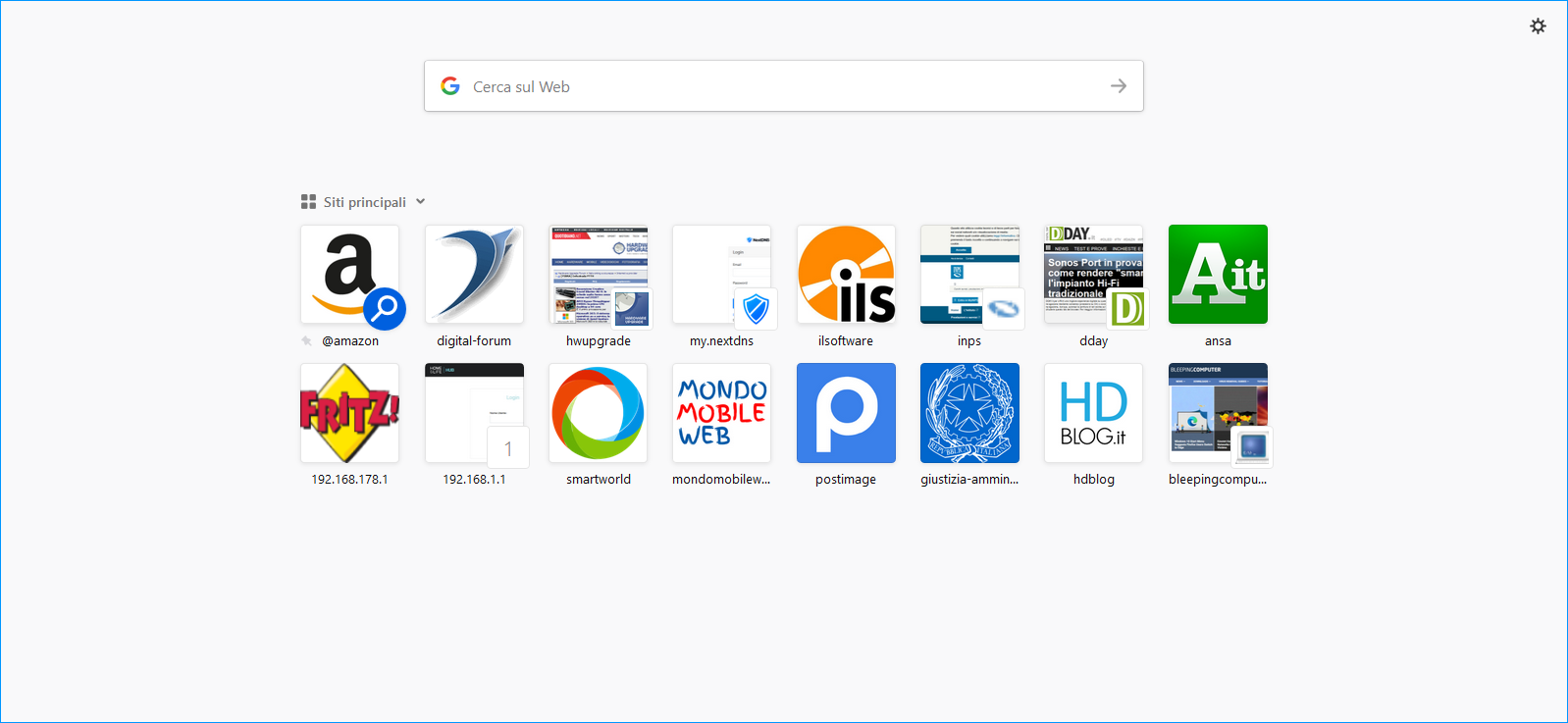Screen dimensions: 1568x723
Task: Click the 'inps' label text
Action: [969, 340]
